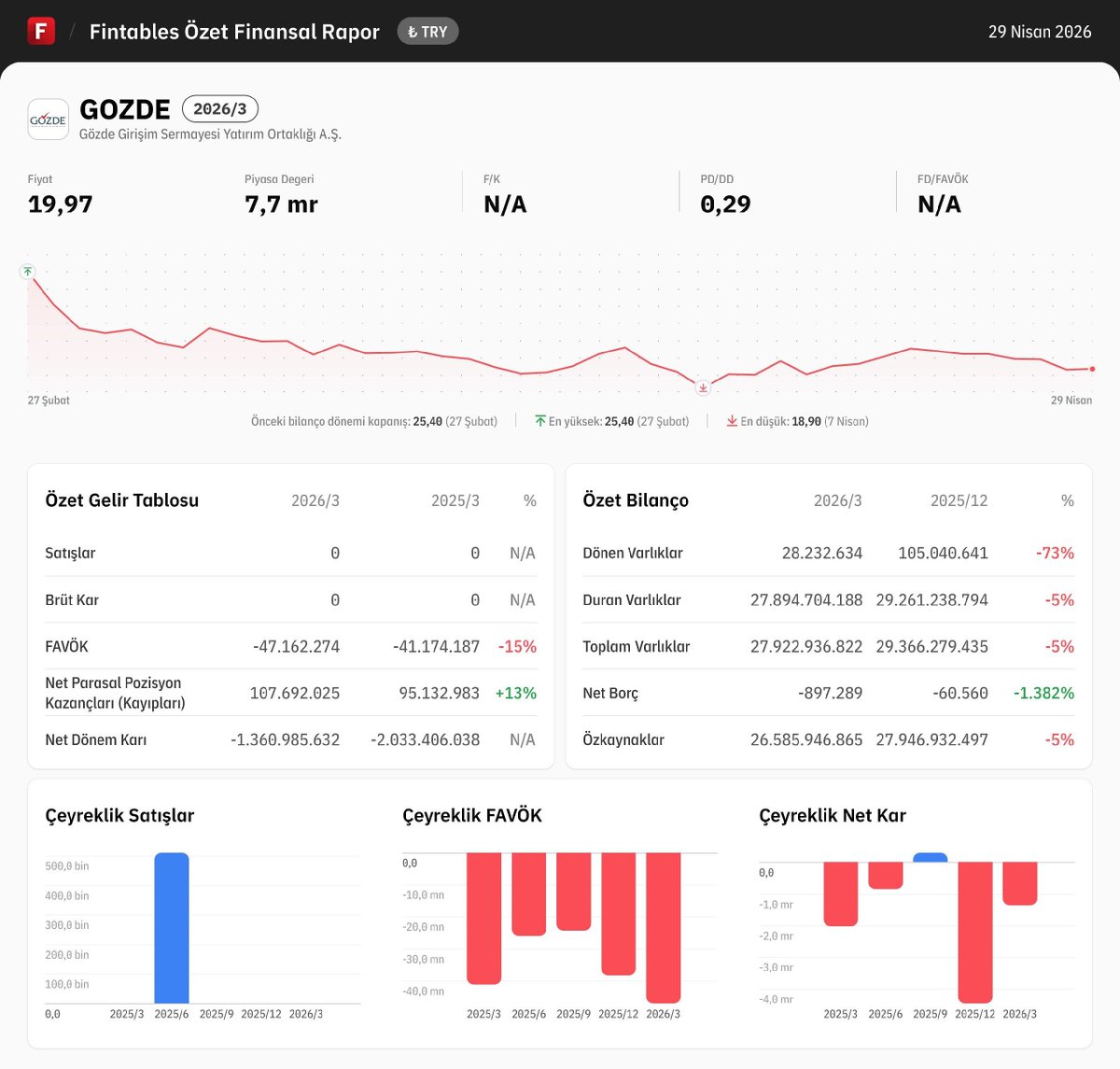Viewport: 1120px width, 1069px height.
Task: Click the Fintables Özet Finansal Rapor title
Action: (x=234, y=32)
